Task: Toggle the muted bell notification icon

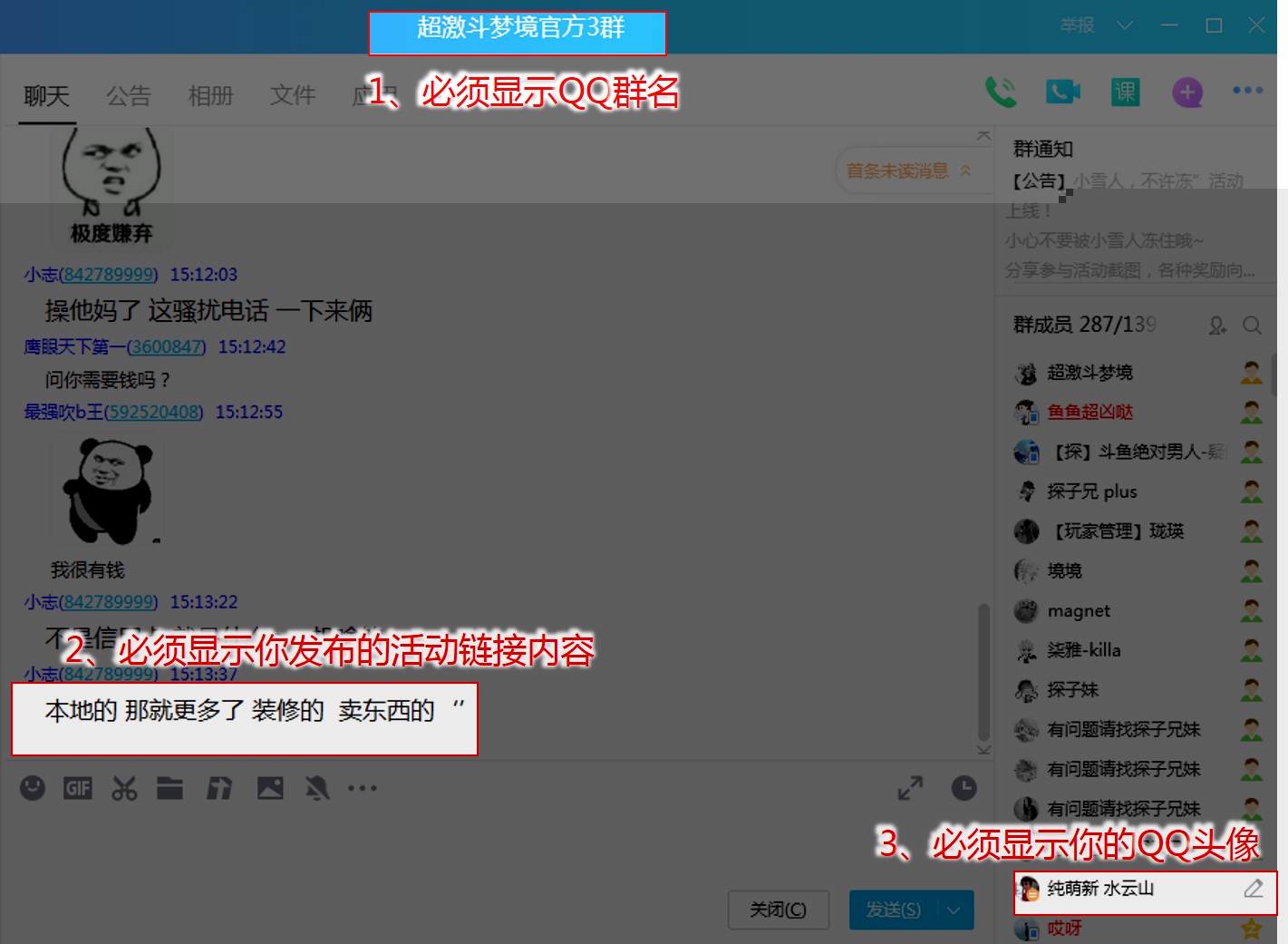Action: click(316, 788)
